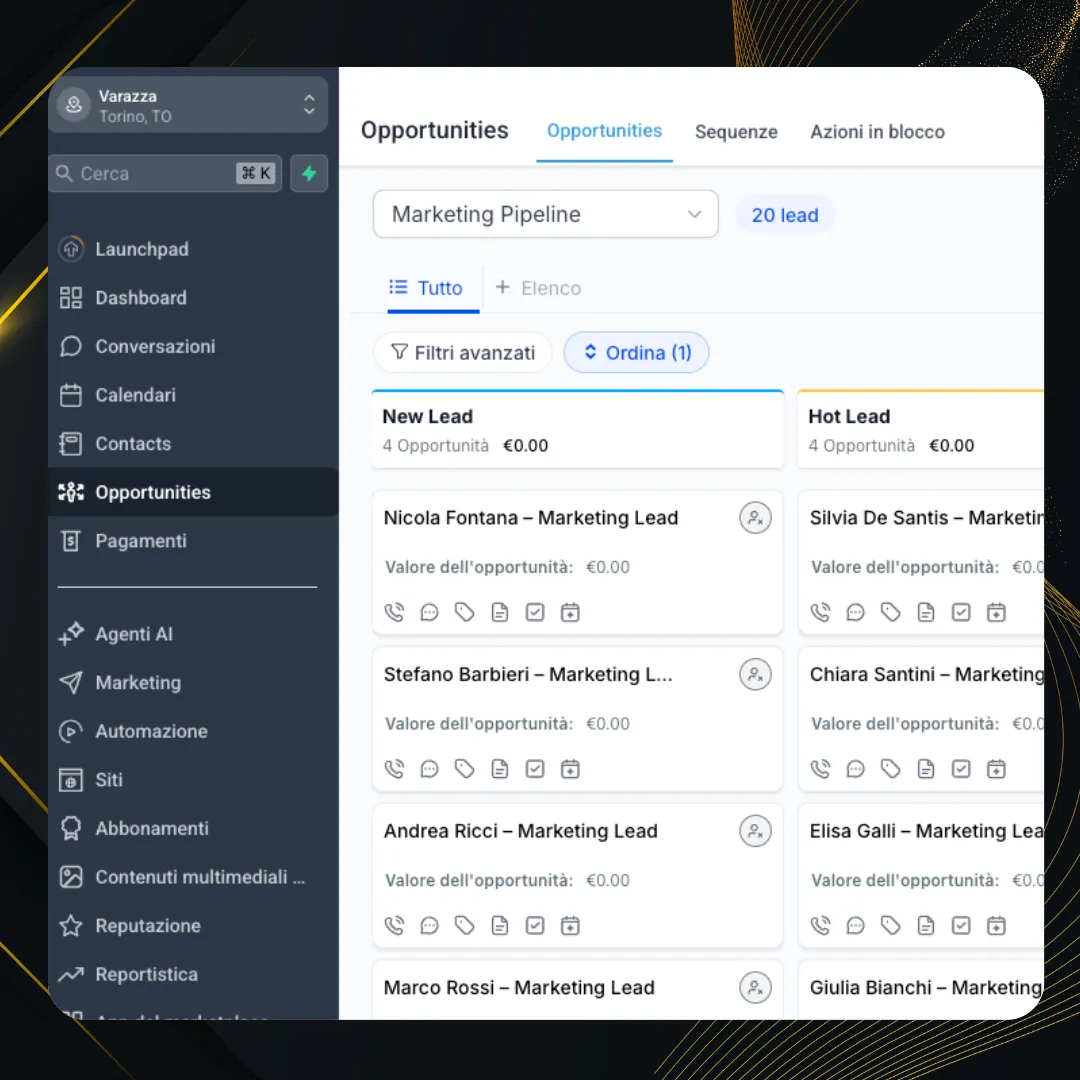Click phone icon on Silvia De Santis card

coord(820,612)
